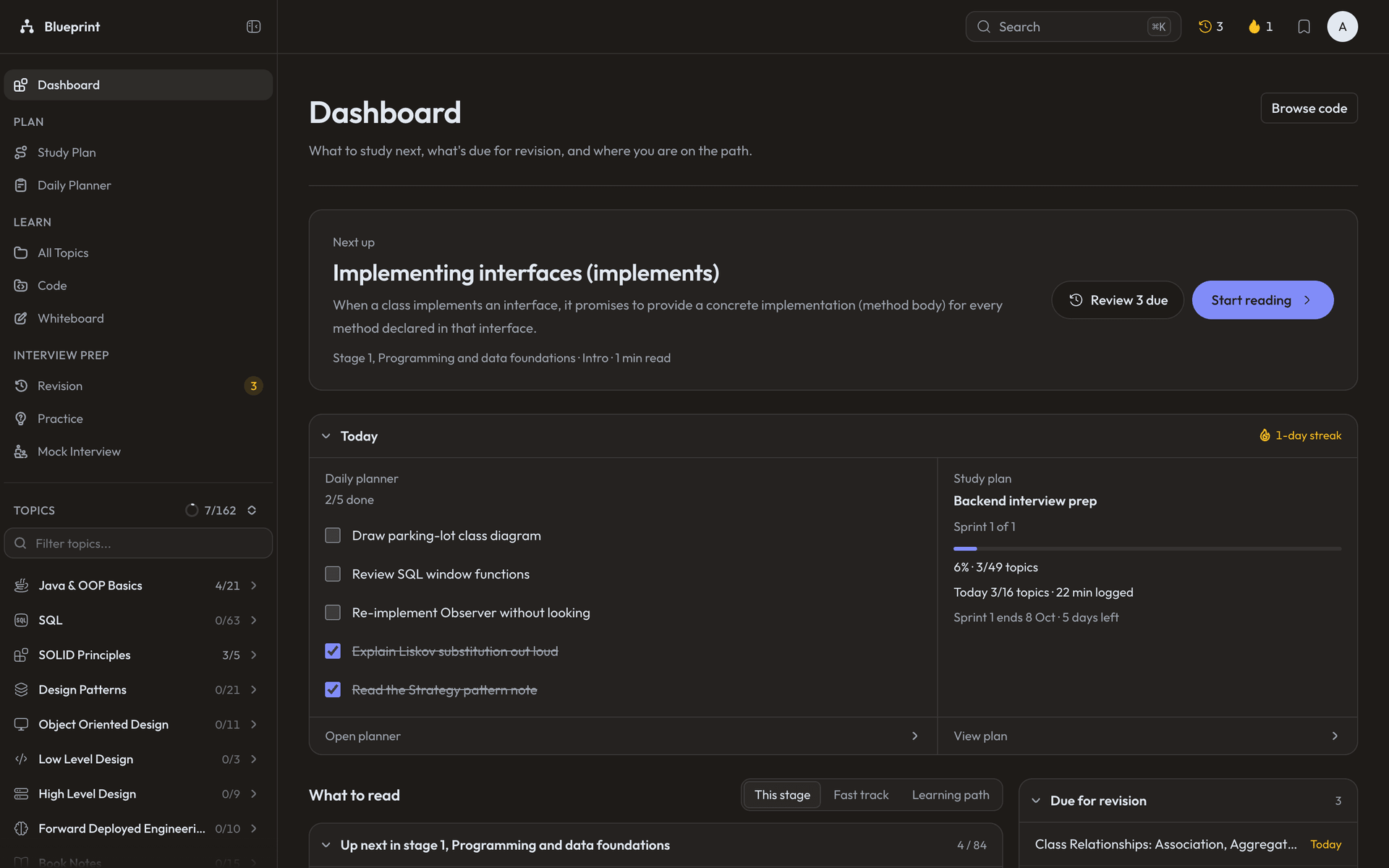Go to Mock Interview page

pyautogui.click(x=138, y=451)
